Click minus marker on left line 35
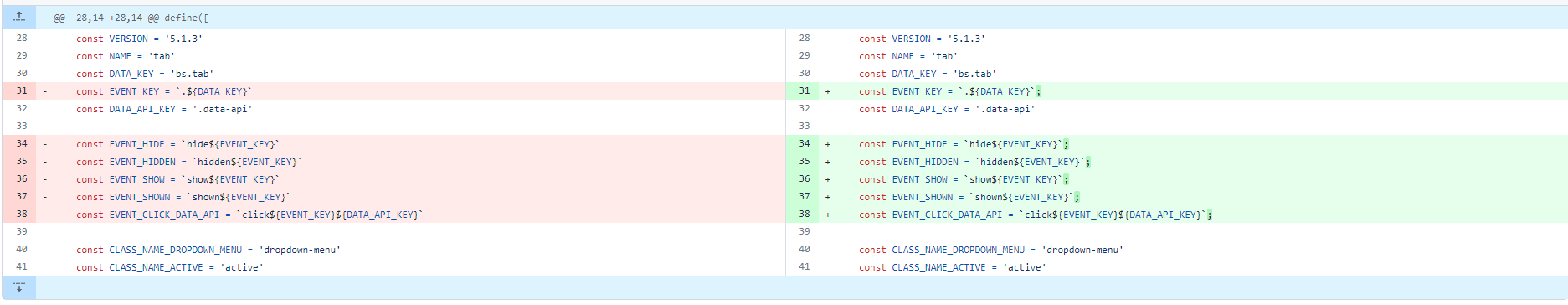This screenshot has height=305, width=1568. [45, 162]
